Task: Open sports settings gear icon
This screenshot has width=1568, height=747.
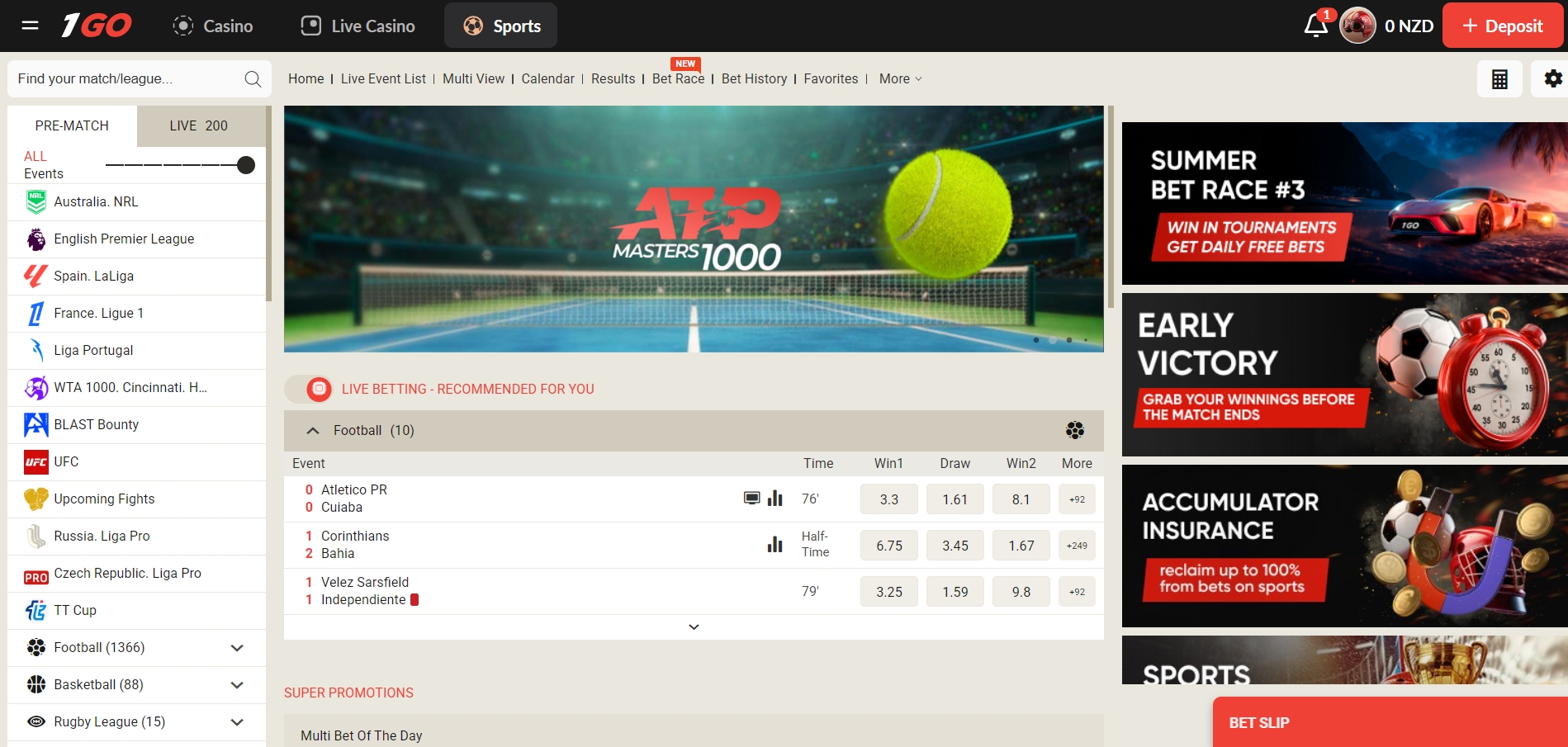Action: point(1552,79)
